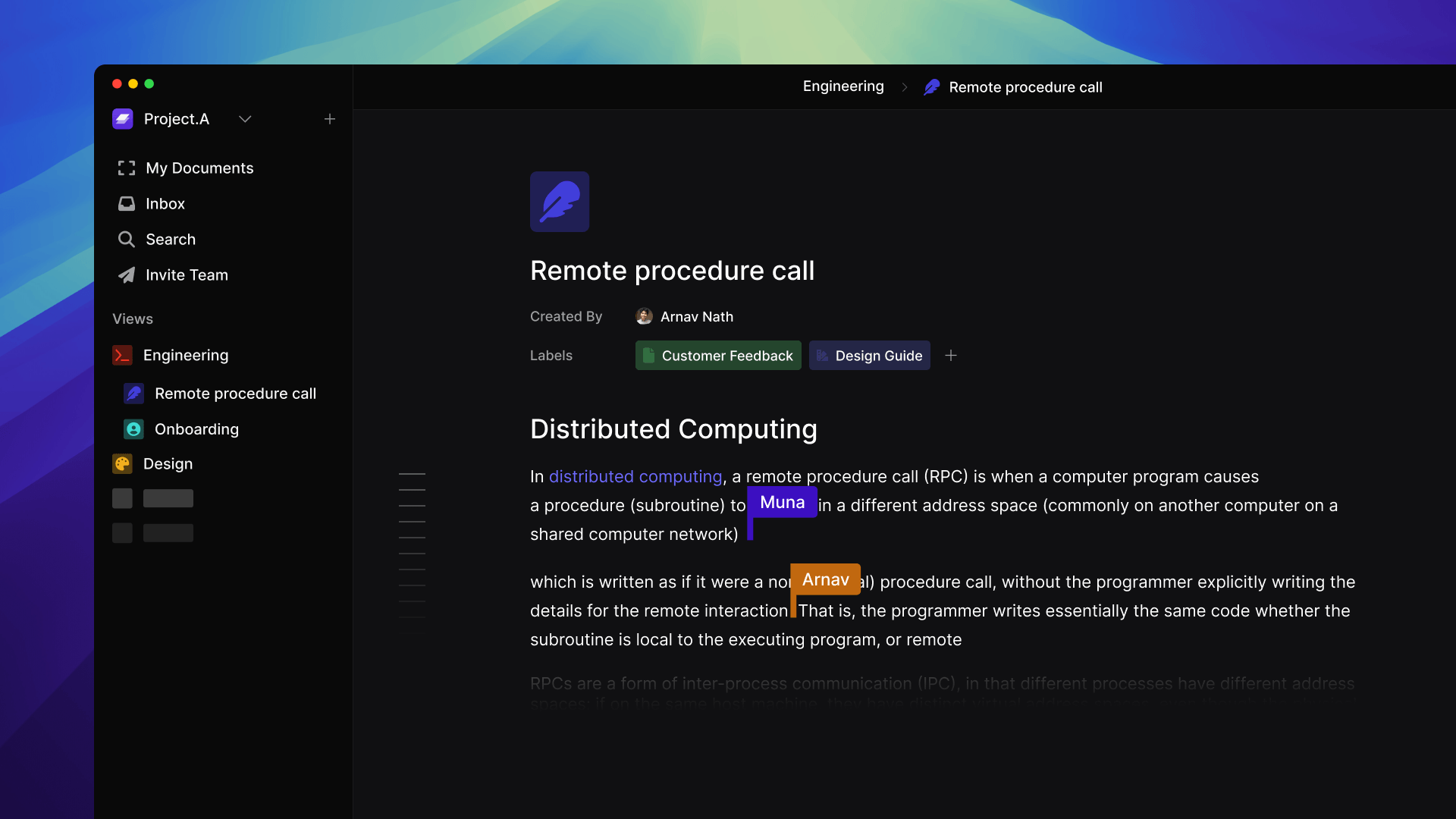Click the Design Guide label tag
Image resolution: width=1456 pixels, height=819 pixels.
click(870, 356)
